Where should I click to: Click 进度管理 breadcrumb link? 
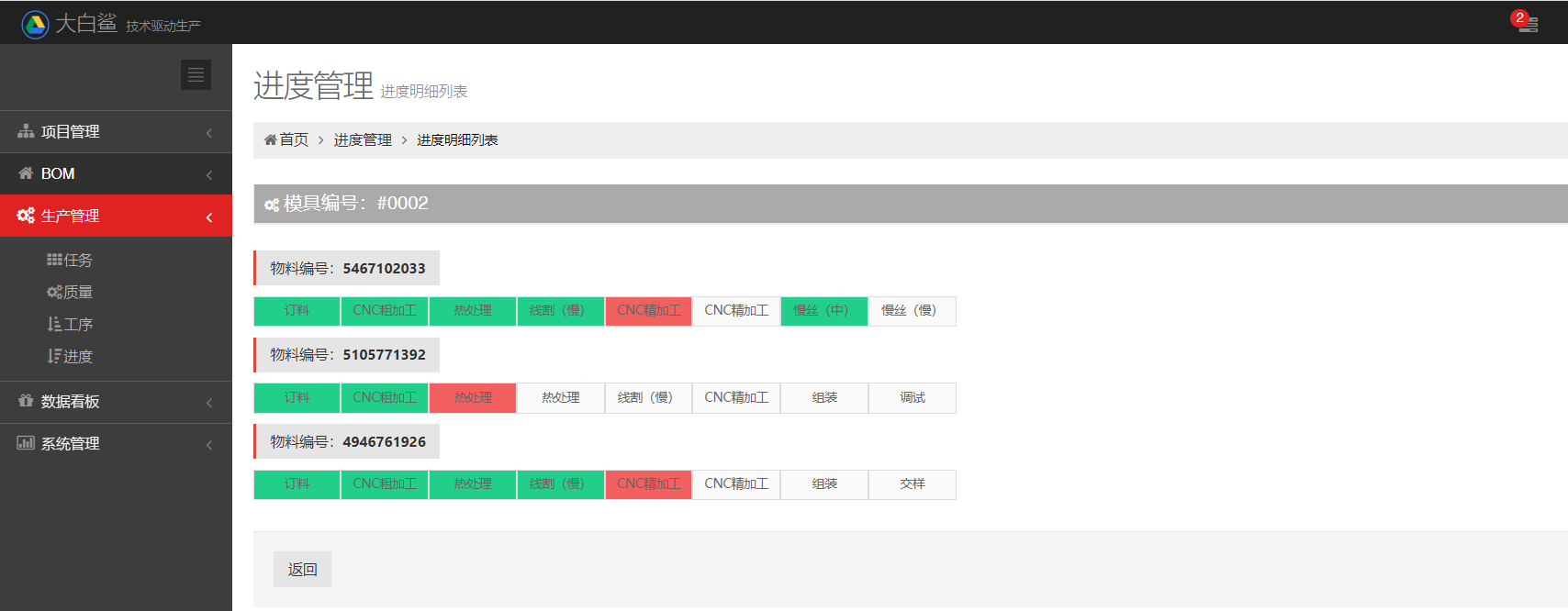(363, 139)
